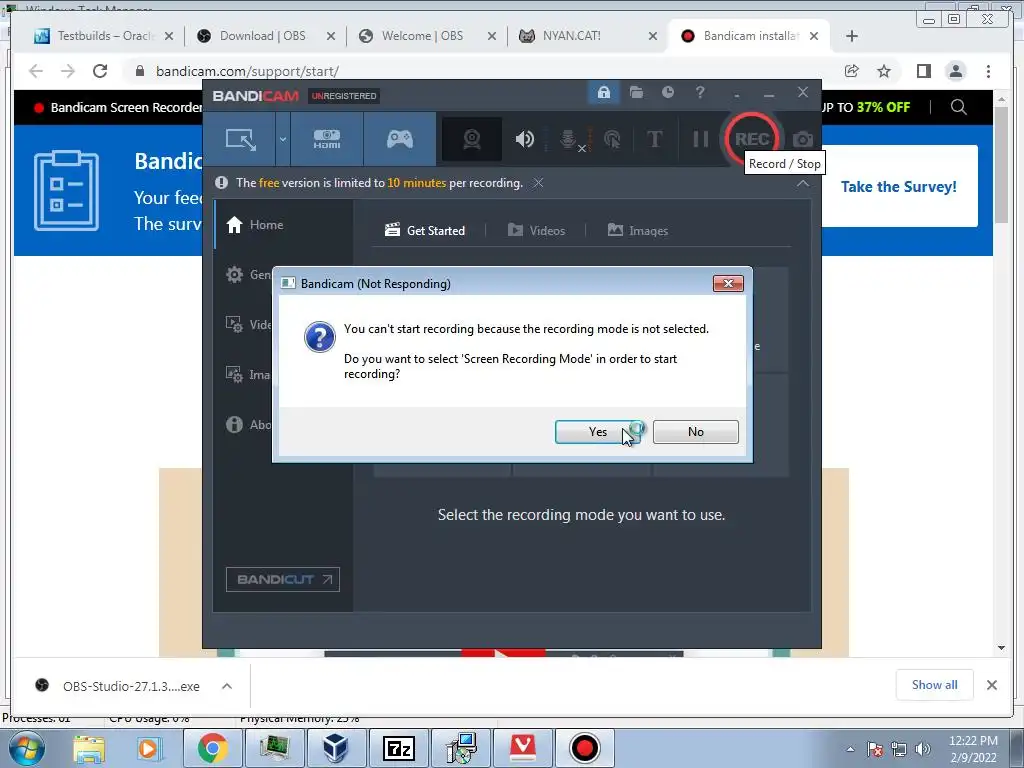
Task: Open Bandicam help question mark icon
Action: click(x=700, y=93)
